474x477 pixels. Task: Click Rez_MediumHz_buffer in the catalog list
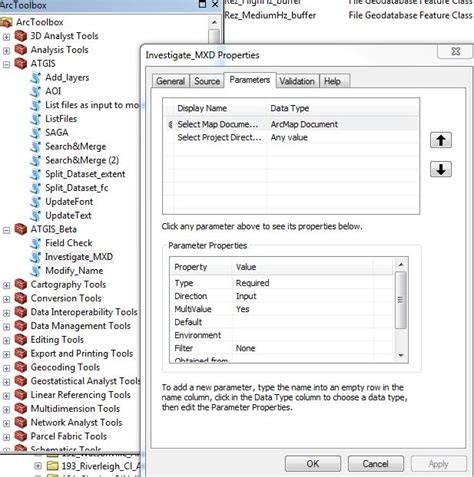[x=270, y=15]
